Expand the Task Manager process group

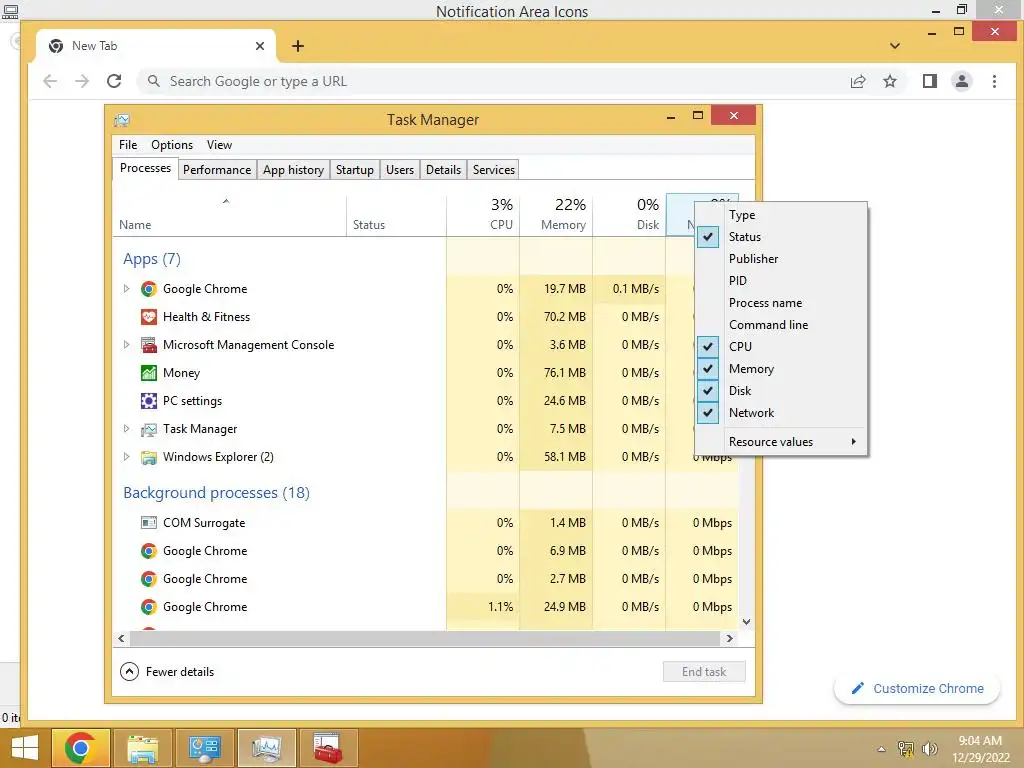[127, 429]
